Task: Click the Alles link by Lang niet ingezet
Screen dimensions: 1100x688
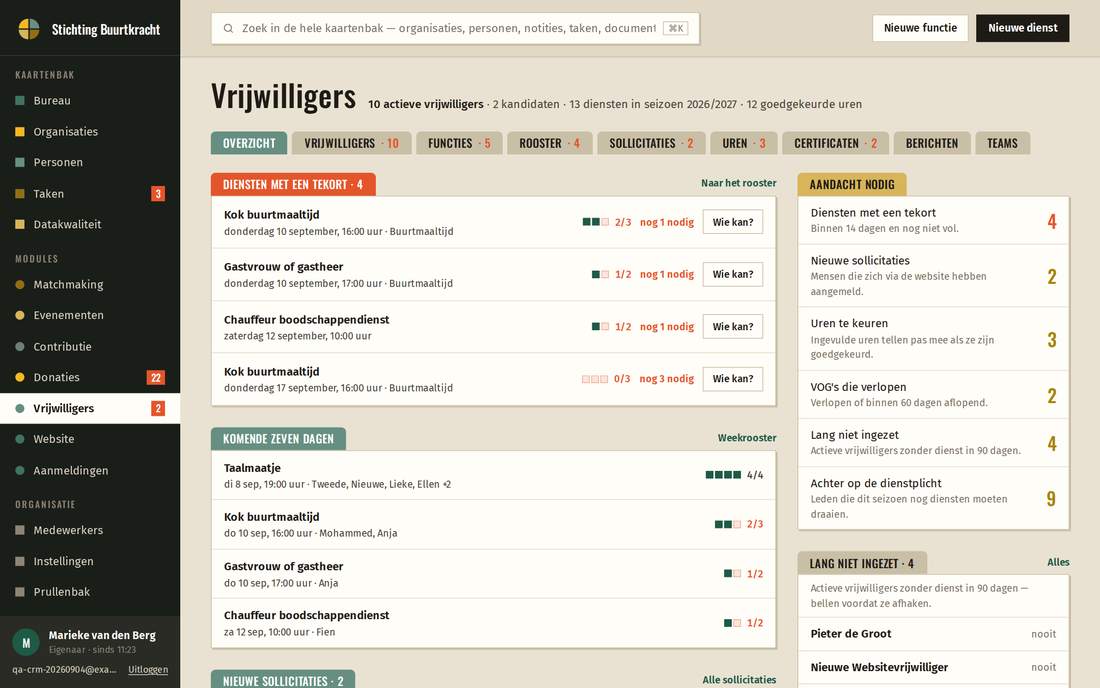Action: click(x=1059, y=562)
